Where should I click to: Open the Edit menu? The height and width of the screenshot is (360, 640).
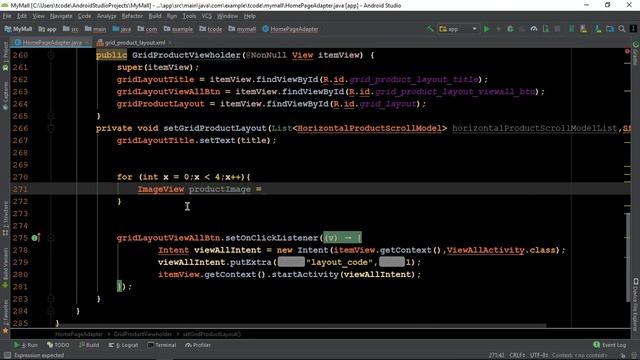coord(22,16)
